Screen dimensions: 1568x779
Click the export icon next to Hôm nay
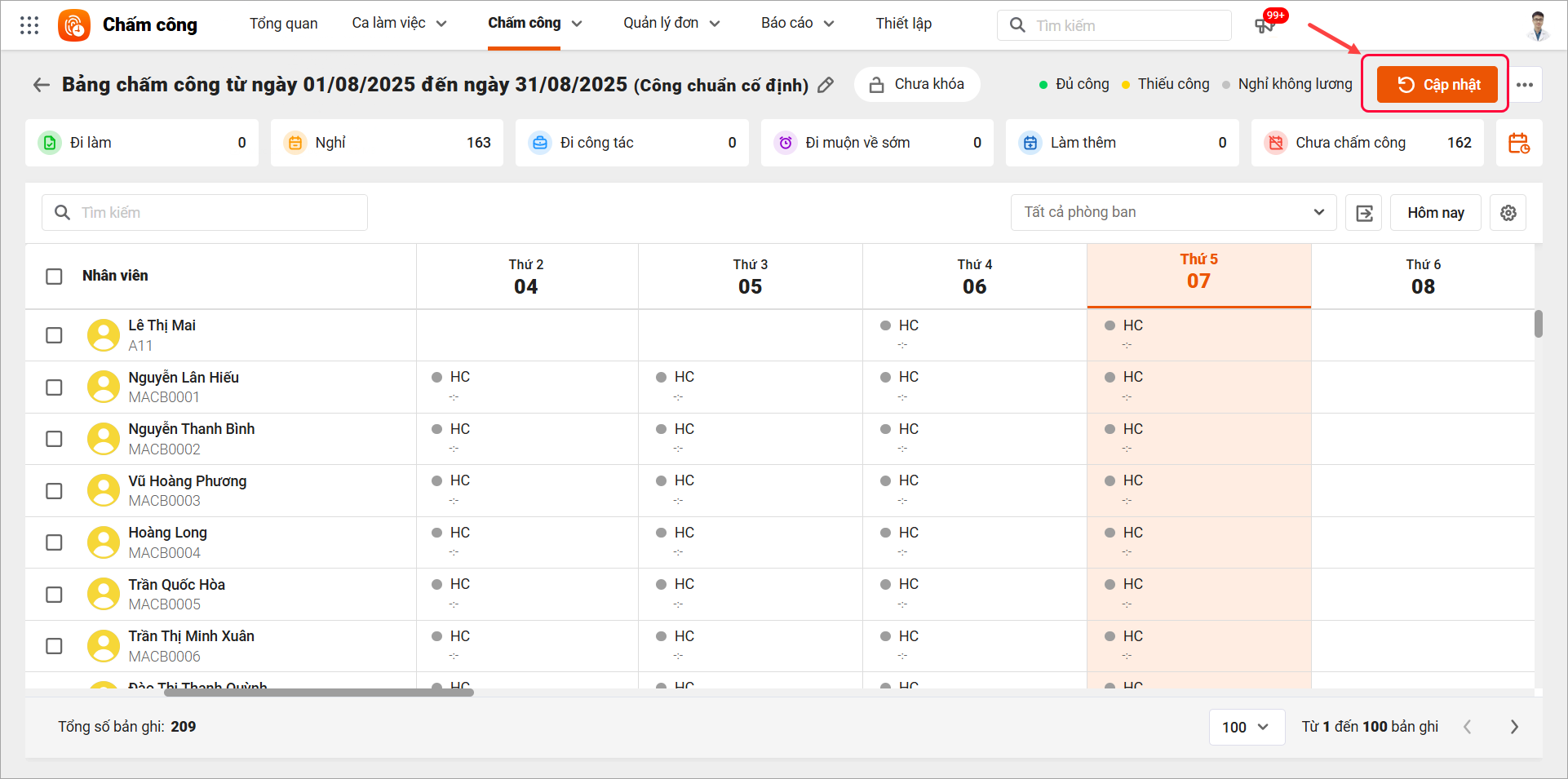click(x=1364, y=213)
